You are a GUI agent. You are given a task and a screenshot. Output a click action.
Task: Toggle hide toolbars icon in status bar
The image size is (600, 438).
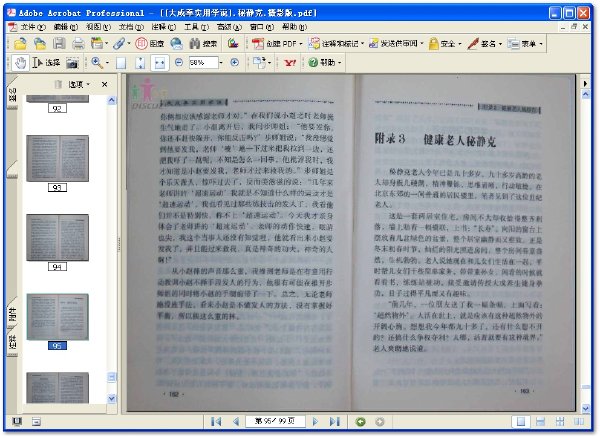[x=36, y=422]
